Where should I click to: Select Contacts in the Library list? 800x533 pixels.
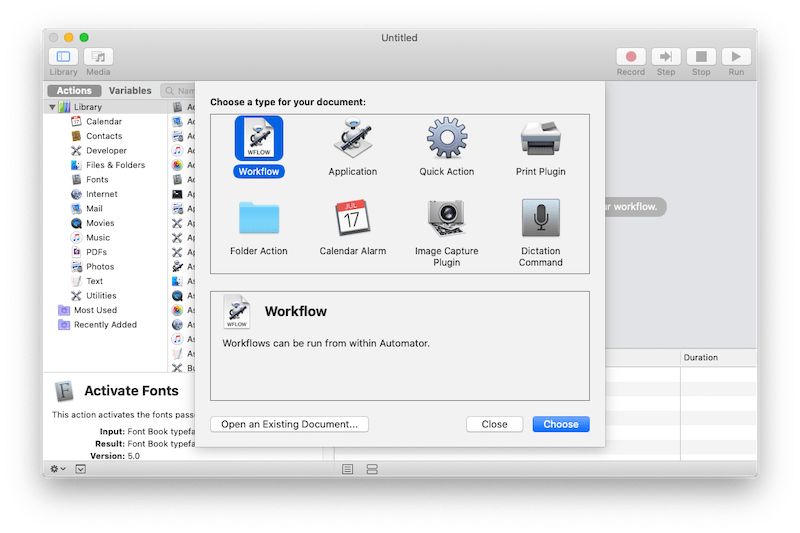(x=104, y=136)
